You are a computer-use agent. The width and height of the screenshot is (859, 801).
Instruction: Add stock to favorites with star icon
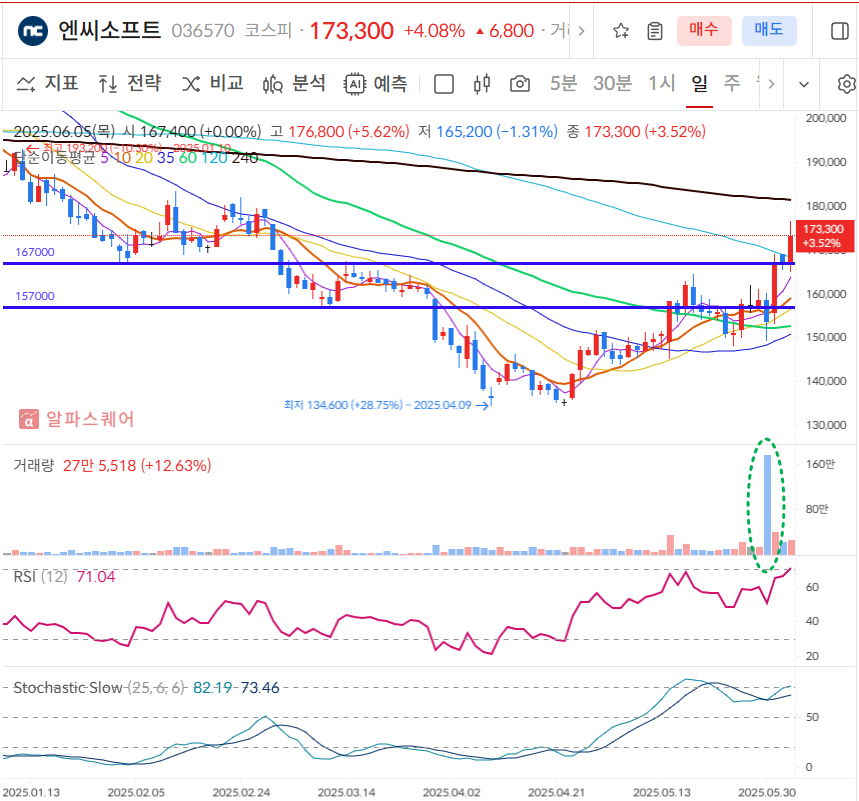(621, 31)
